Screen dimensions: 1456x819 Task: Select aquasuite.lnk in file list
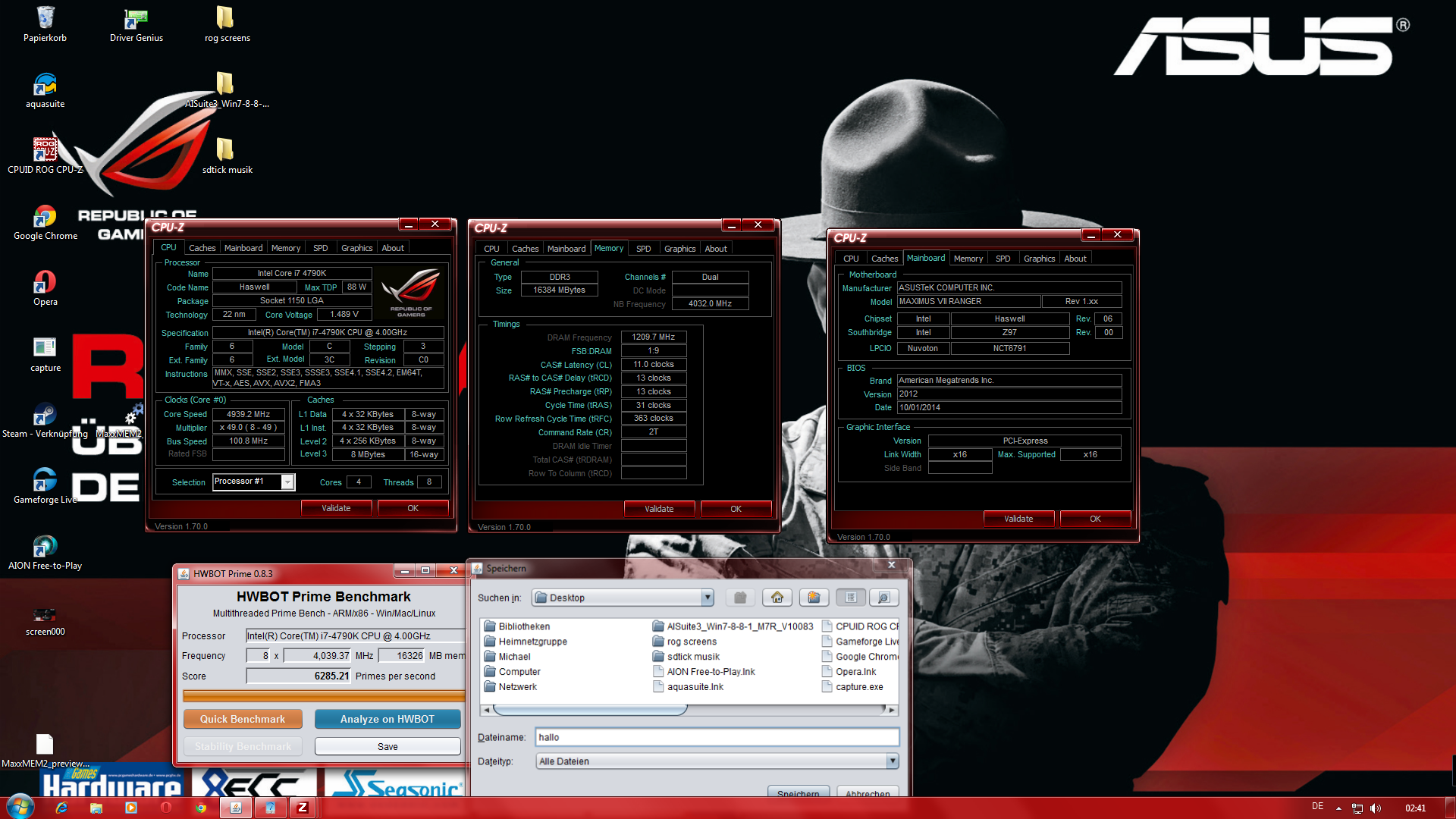pyautogui.click(x=688, y=687)
